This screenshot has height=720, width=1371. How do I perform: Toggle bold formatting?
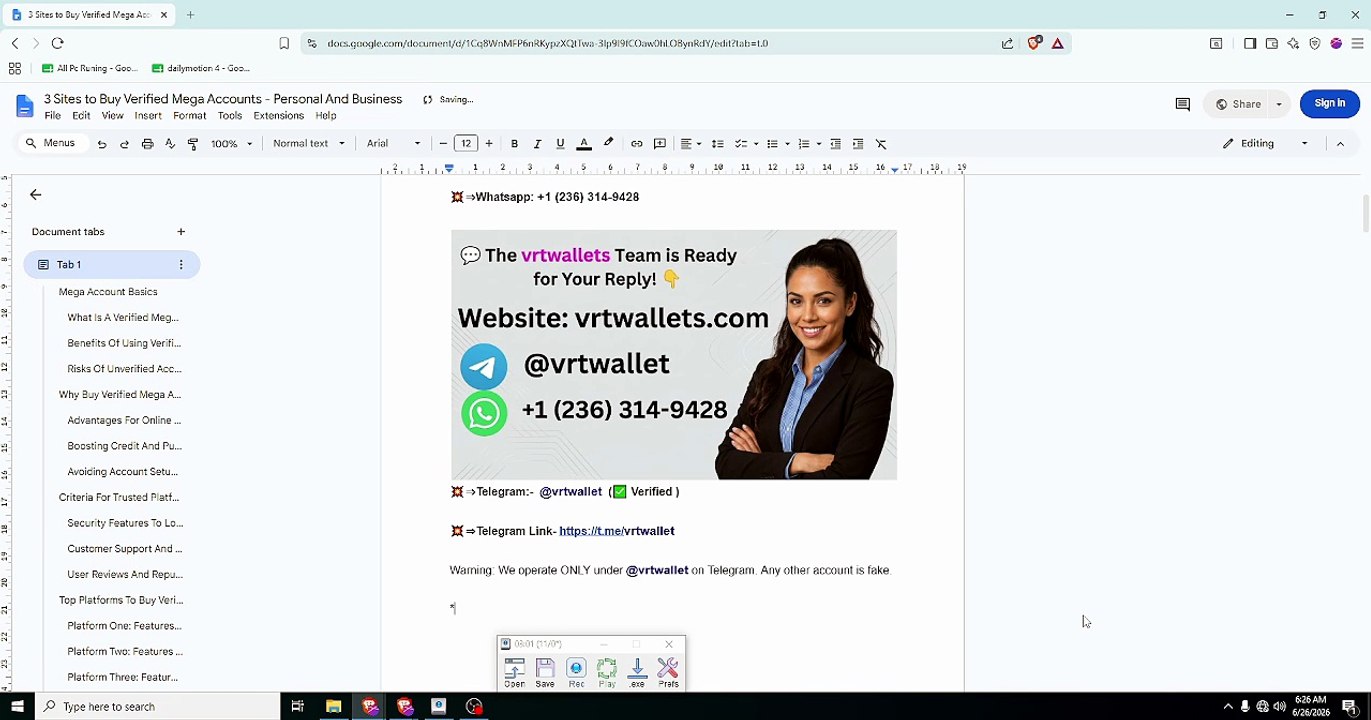coord(514,144)
